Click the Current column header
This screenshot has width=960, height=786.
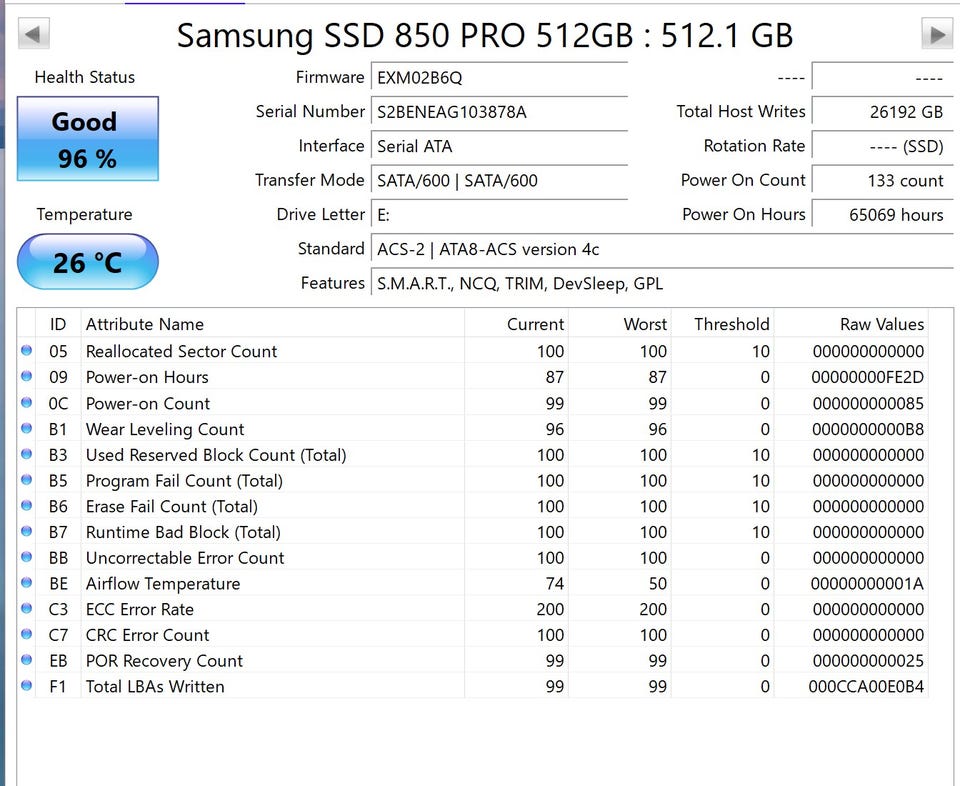click(x=516, y=324)
